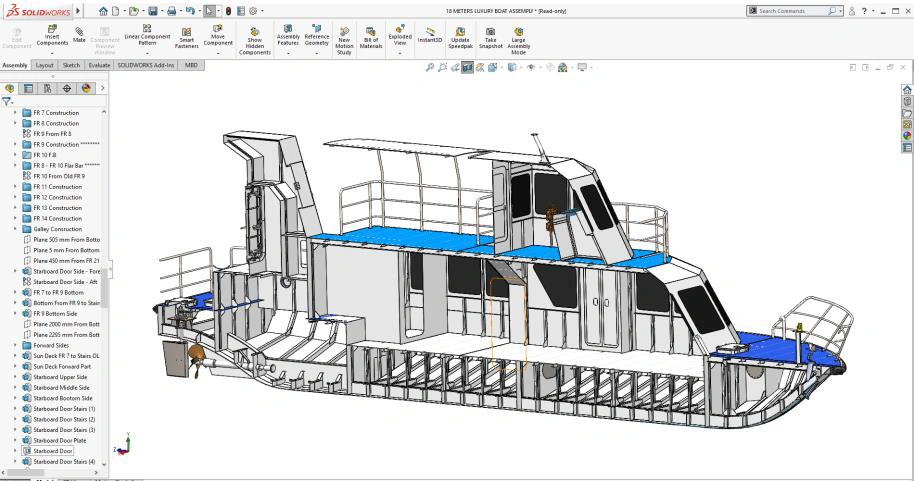This screenshot has width=914, height=481.
Task: Expand Galley Consruction folder node
Action: tap(15, 229)
